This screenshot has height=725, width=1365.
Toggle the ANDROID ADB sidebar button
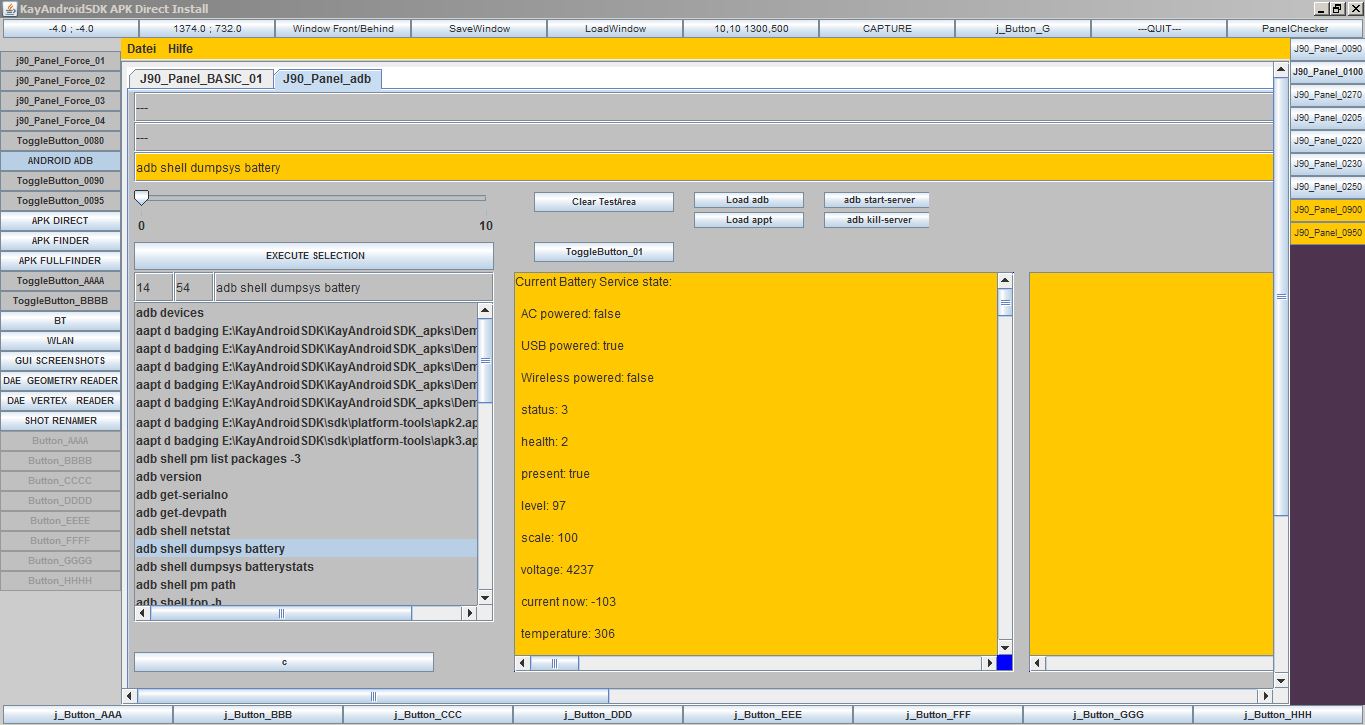tap(60, 161)
